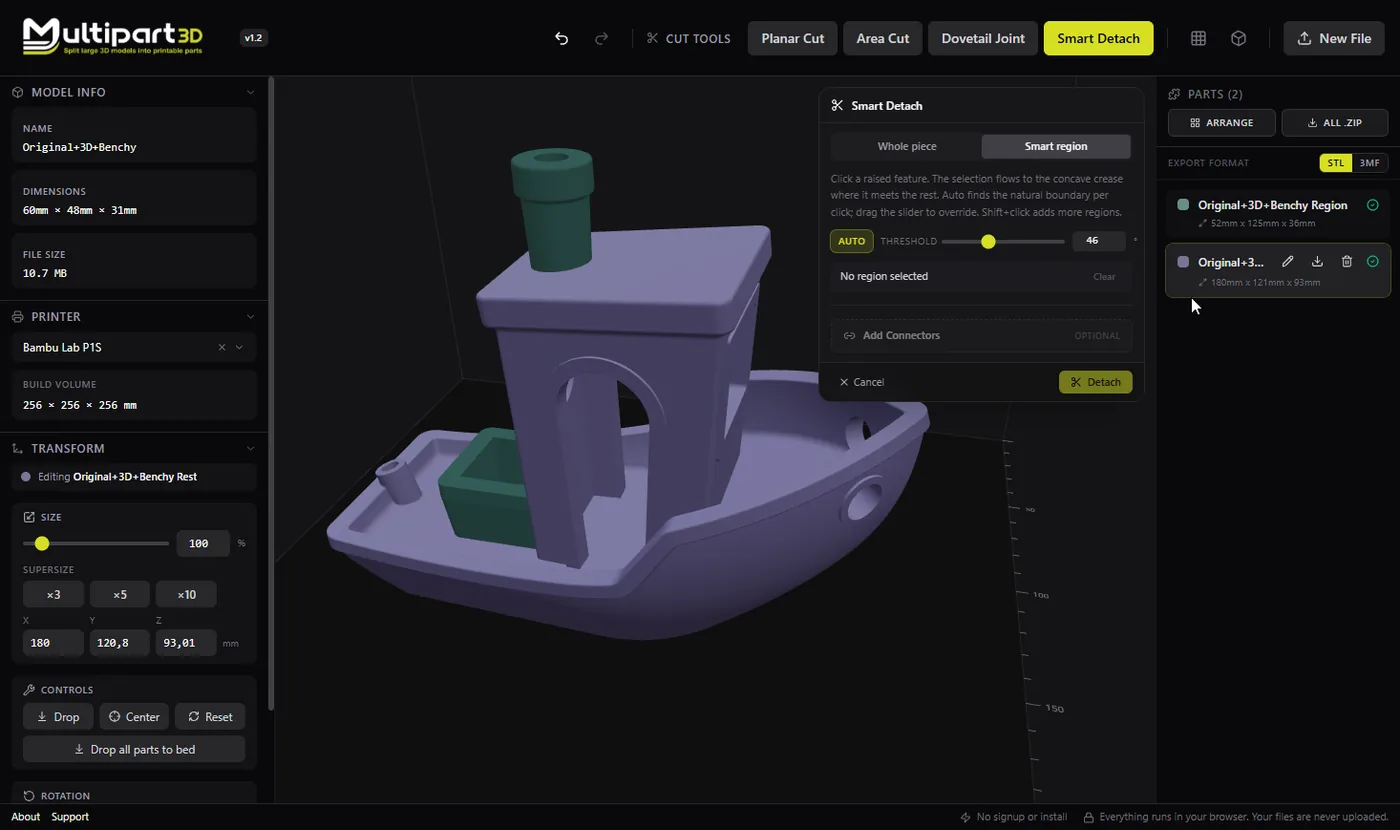Click the New File button
The width and height of the screenshot is (1400, 830).
click(1334, 38)
